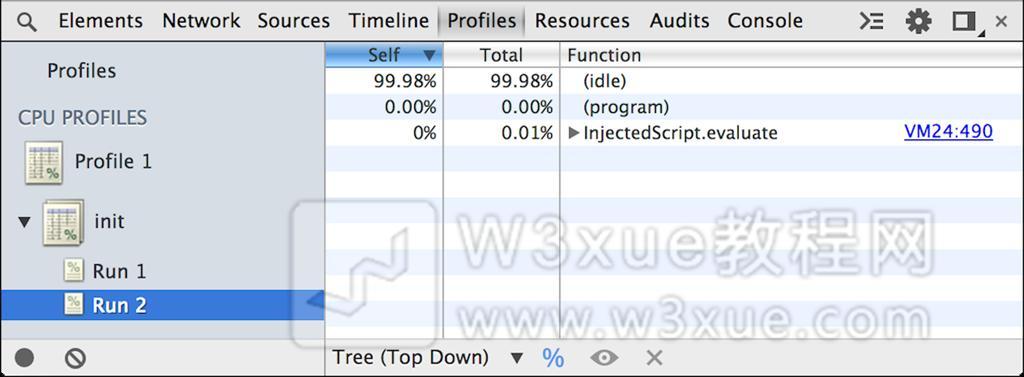Toggle percentage display with the % button

click(x=553, y=357)
